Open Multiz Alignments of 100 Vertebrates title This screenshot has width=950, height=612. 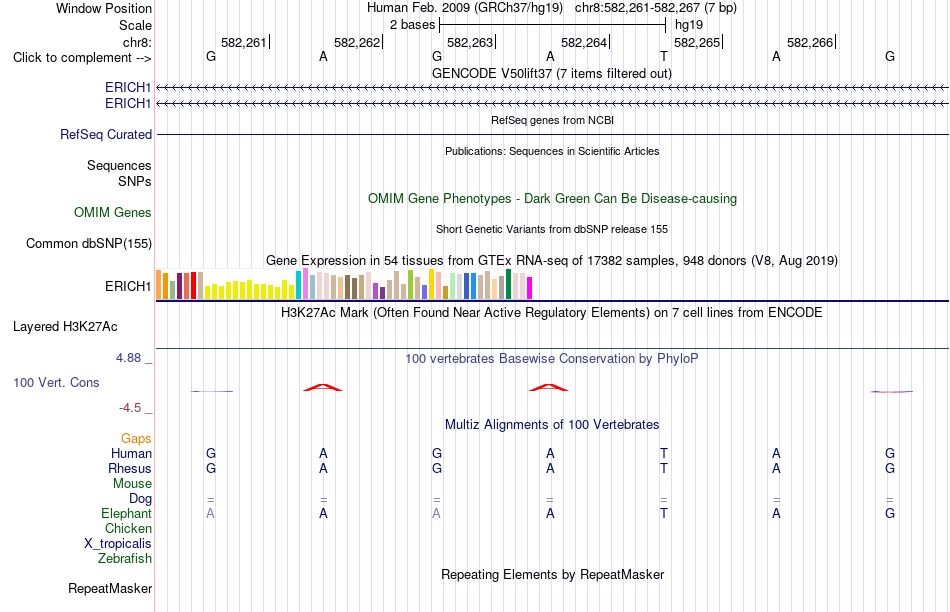(x=552, y=425)
